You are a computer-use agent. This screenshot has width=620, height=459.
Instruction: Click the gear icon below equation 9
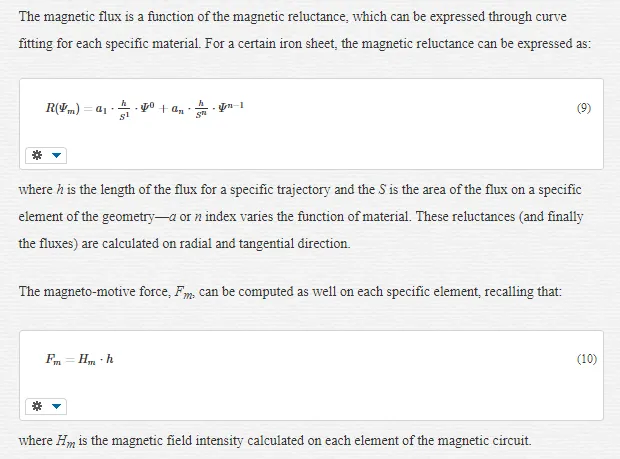point(37,155)
